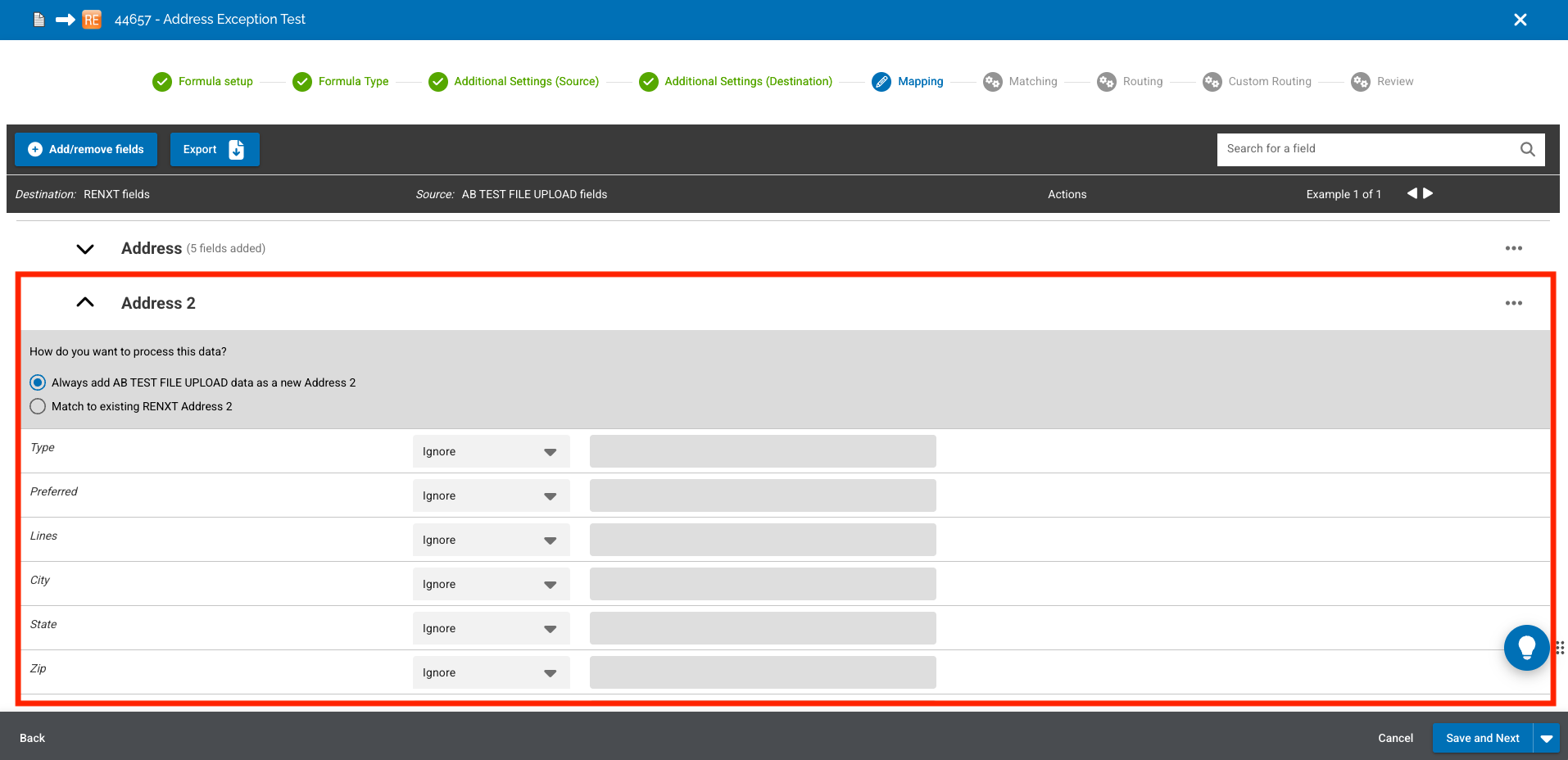Screen dimensions: 1568x760
Task: Open the Lines field Ignore dropdown
Action: 491,540
